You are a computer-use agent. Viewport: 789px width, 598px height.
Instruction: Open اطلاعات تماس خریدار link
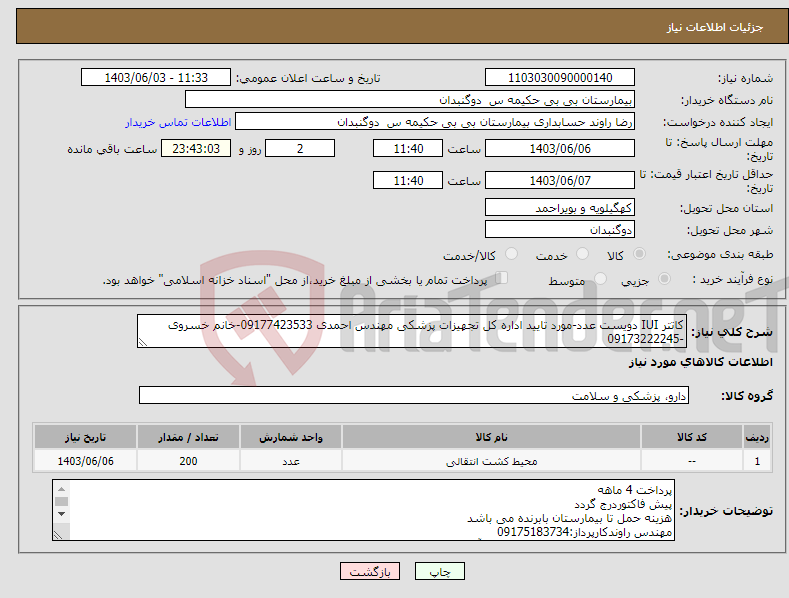point(178,122)
